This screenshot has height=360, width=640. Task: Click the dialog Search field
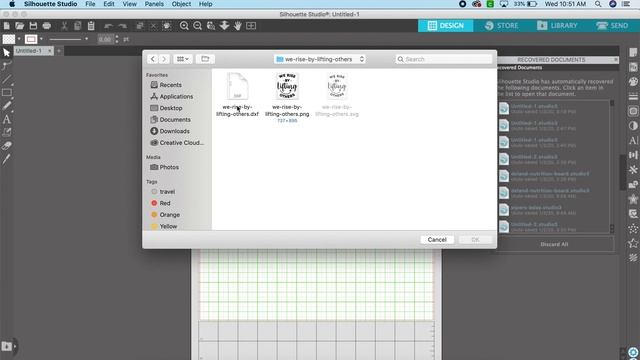coord(444,59)
